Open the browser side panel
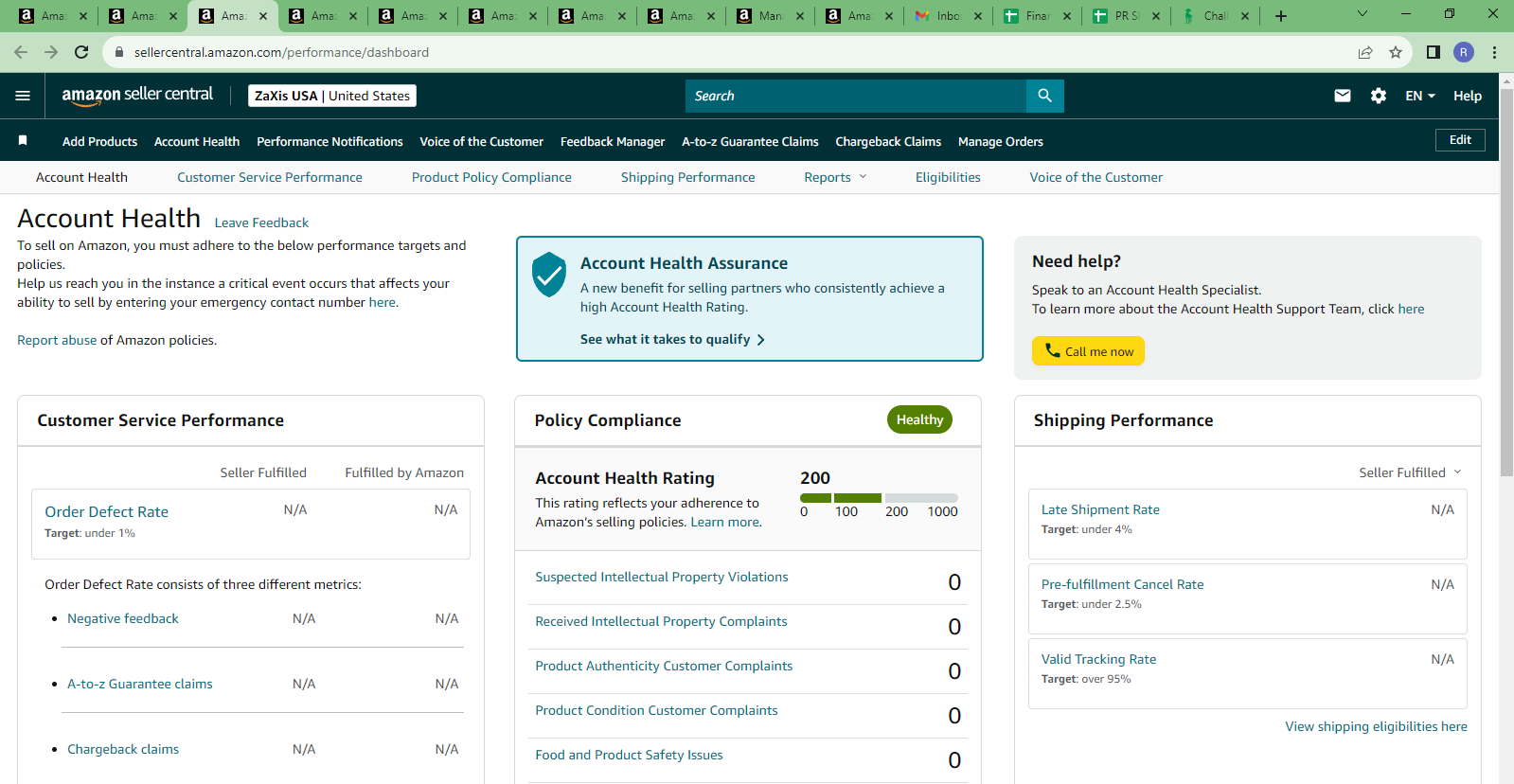The image size is (1514, 784). click(x=1434, y=52)
